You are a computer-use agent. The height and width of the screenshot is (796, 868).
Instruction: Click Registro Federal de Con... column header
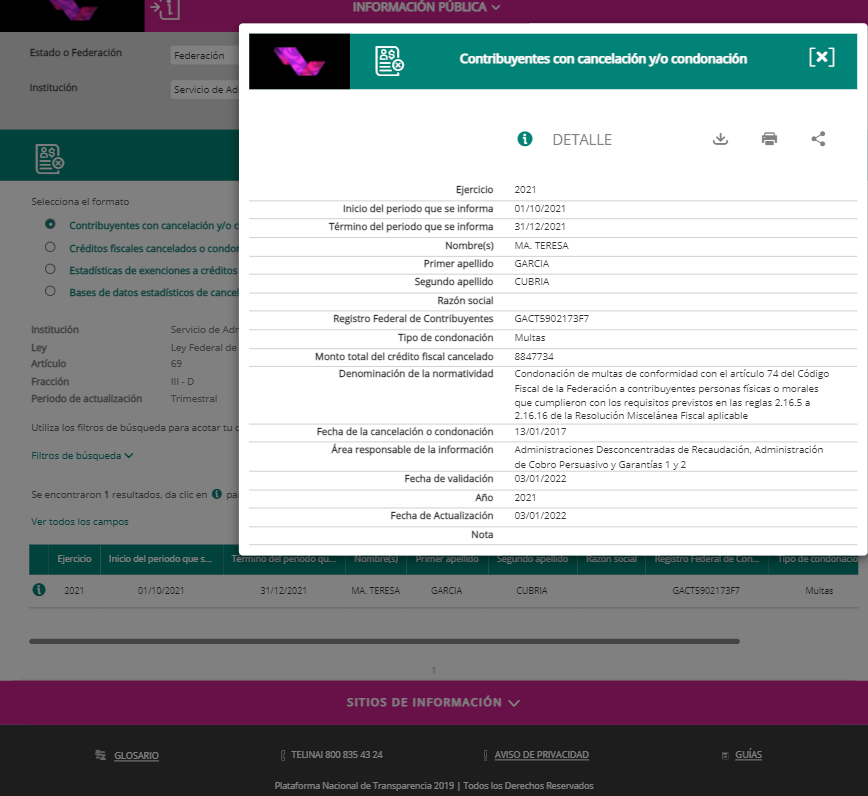[706, 559]
